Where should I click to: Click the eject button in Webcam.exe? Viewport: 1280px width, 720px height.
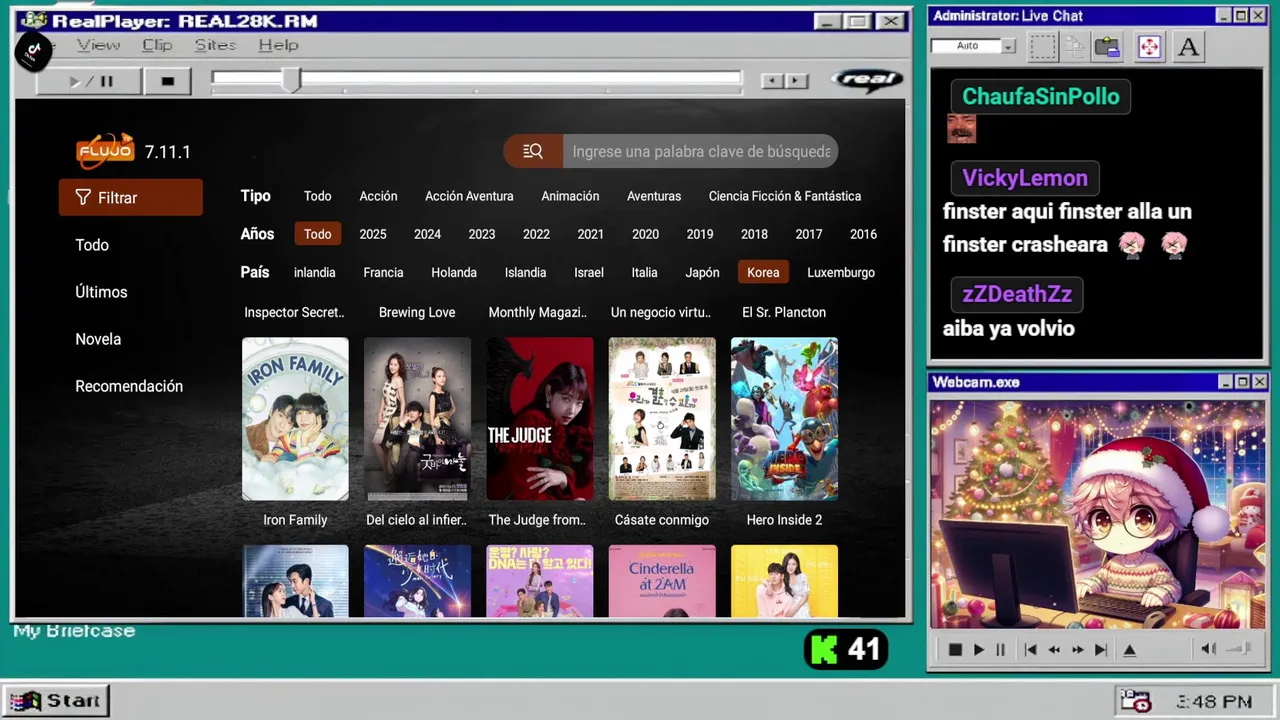point(1129,650)
